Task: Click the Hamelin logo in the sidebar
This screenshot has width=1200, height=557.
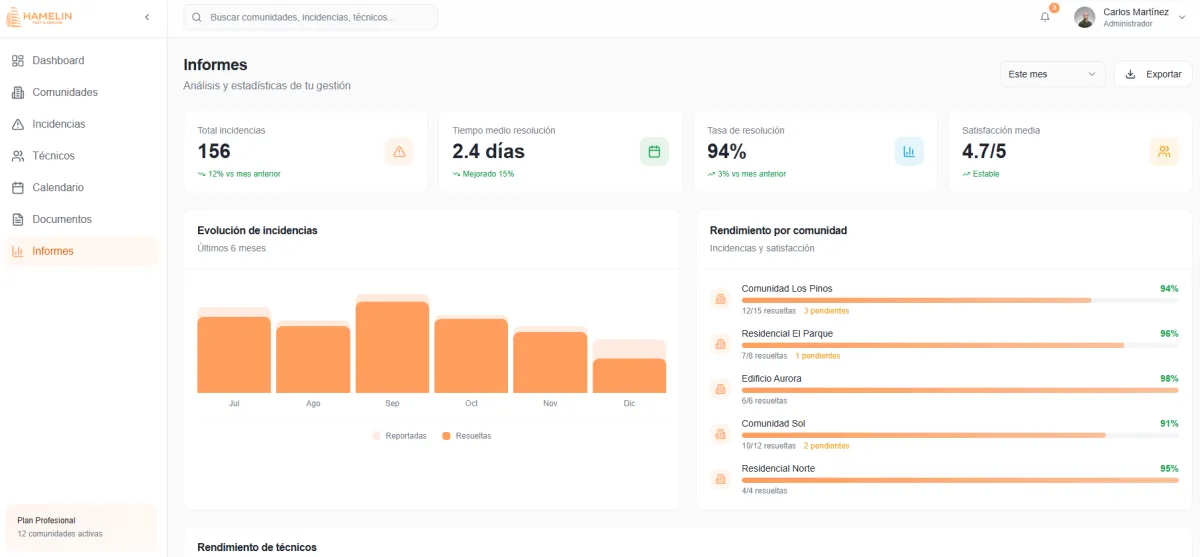Action: point(40,17)
